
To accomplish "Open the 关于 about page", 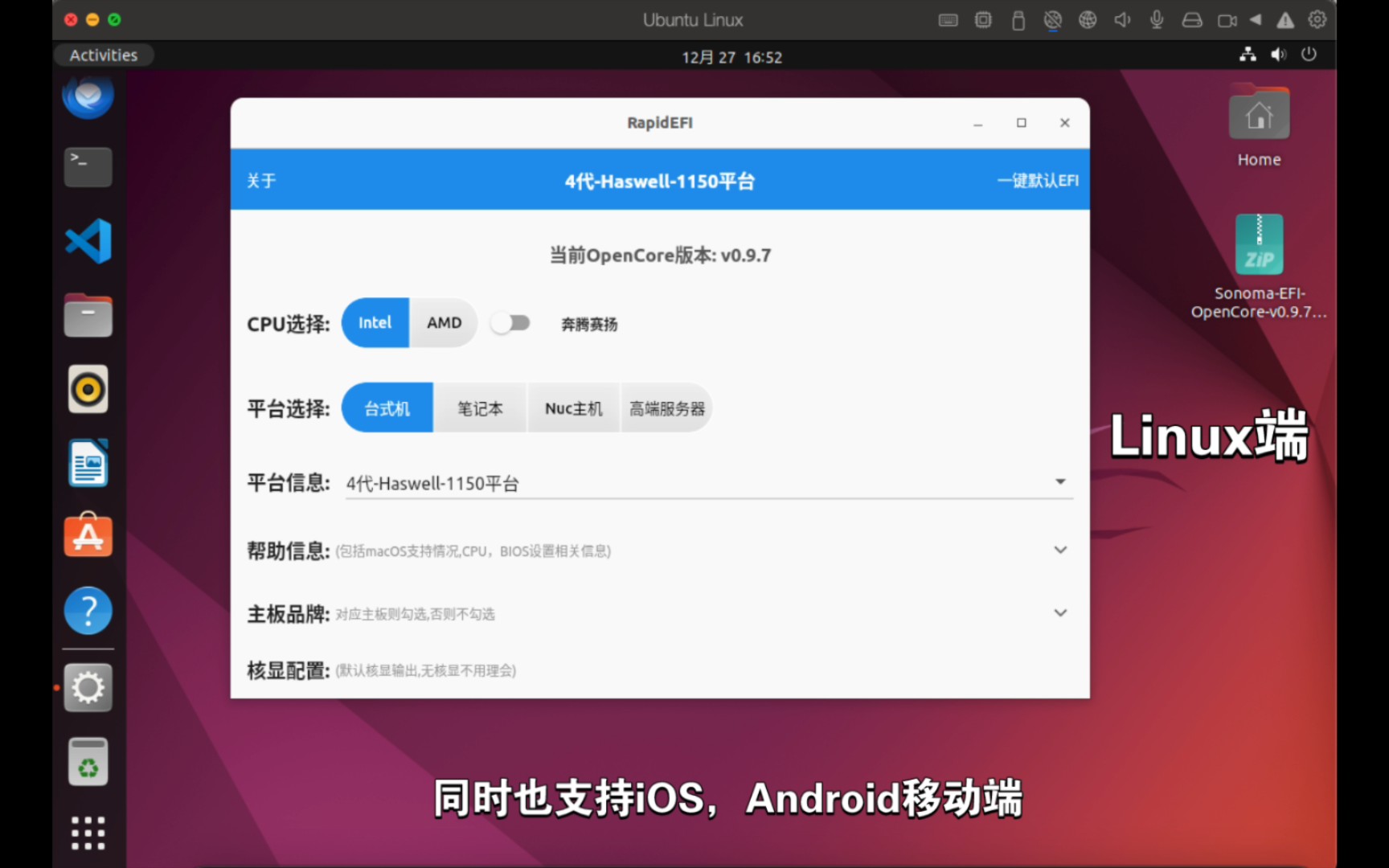I will click(261, 181).
